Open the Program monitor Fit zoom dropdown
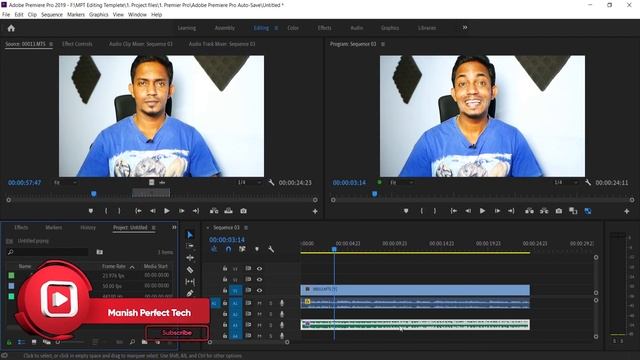Screen dimensions: 640x360 click(x=402, y=182)
